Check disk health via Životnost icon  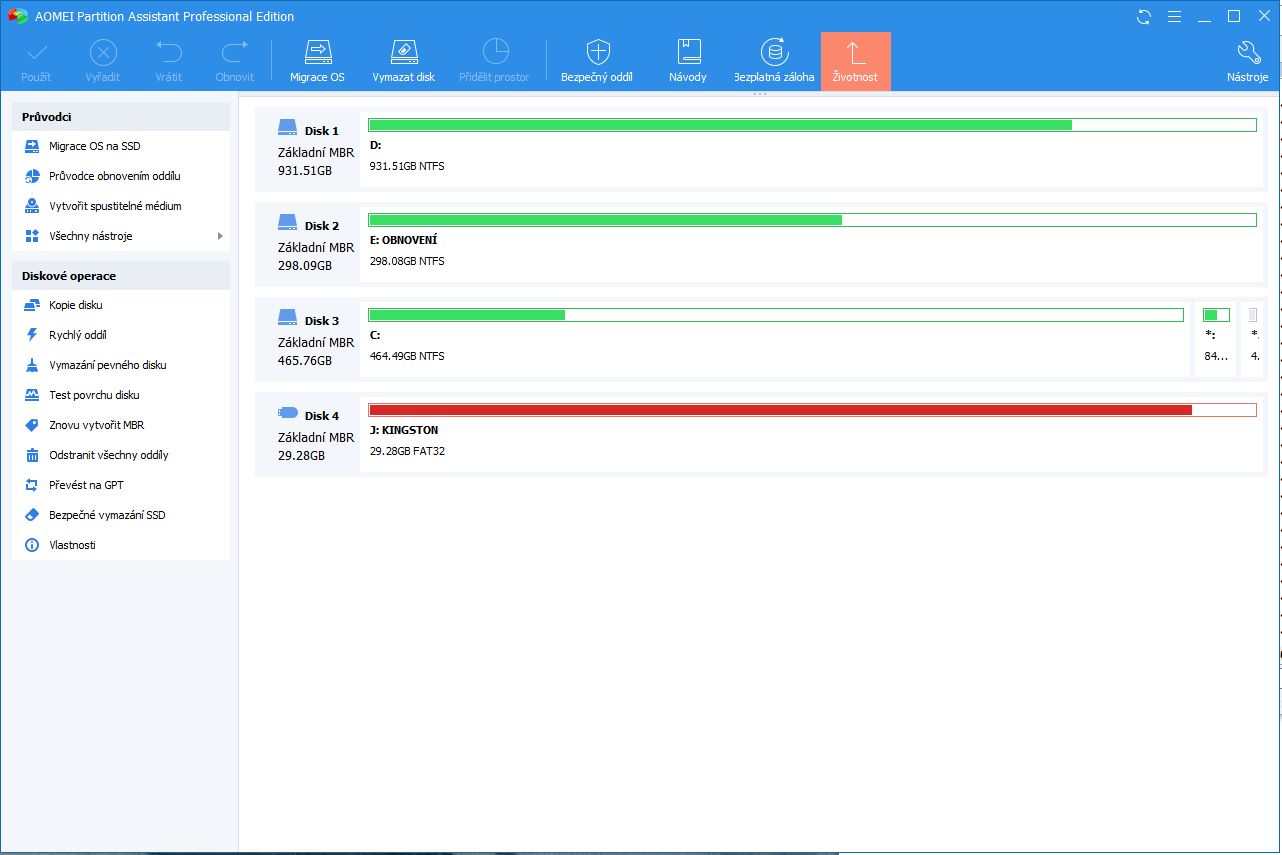[855, 58]
